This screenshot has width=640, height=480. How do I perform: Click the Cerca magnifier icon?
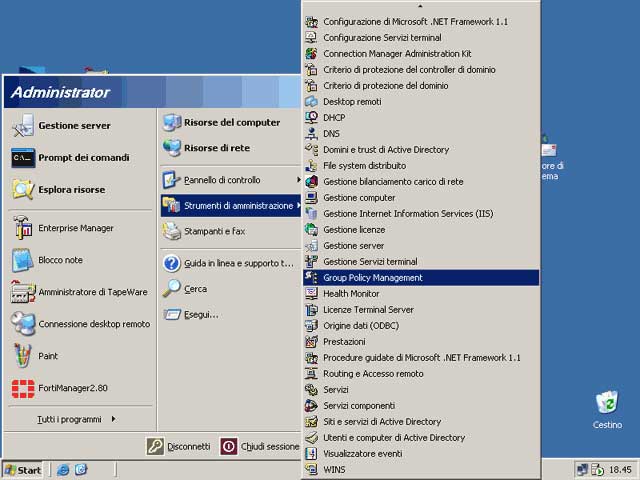pyautogui.click(x=172, y=289)
